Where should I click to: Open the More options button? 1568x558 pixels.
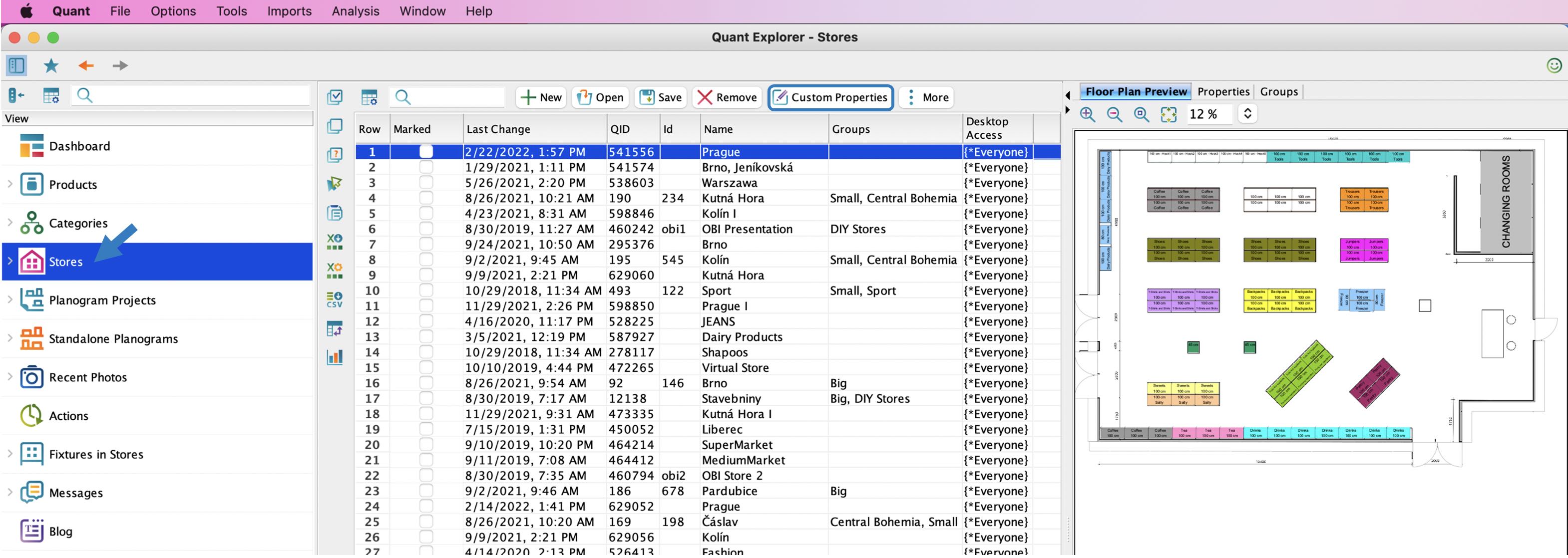pos(926,97)
